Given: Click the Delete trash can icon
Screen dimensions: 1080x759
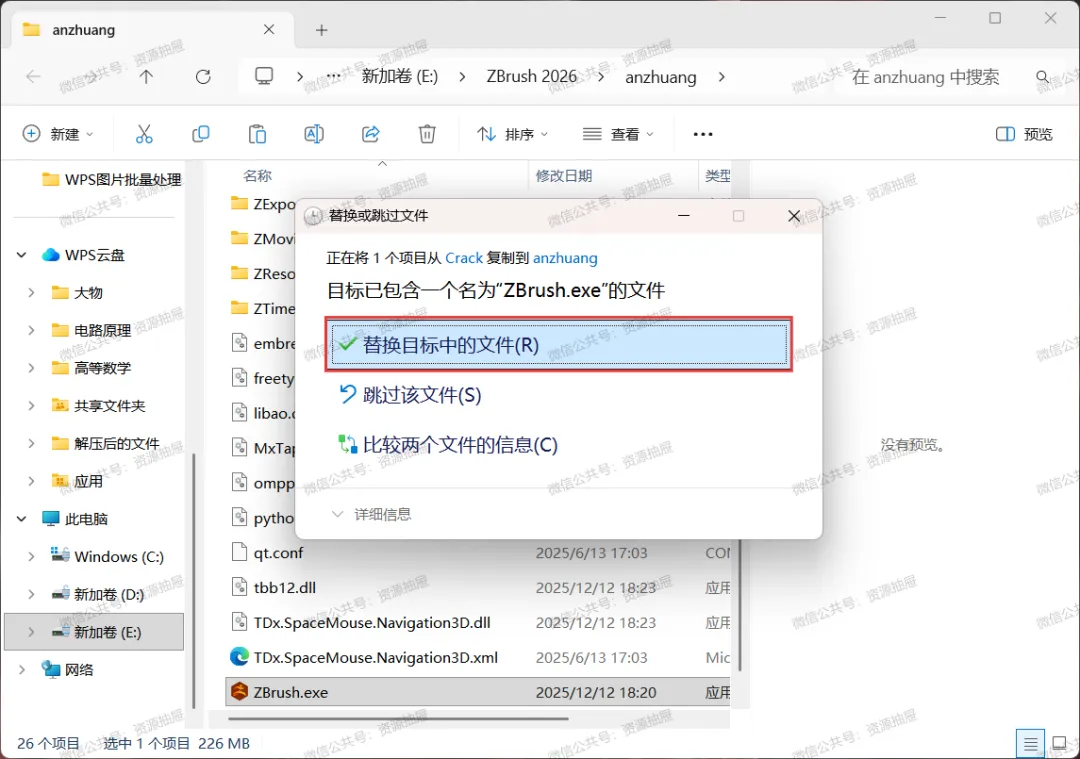Looking at the screenshot, I should tap(427, 134).
